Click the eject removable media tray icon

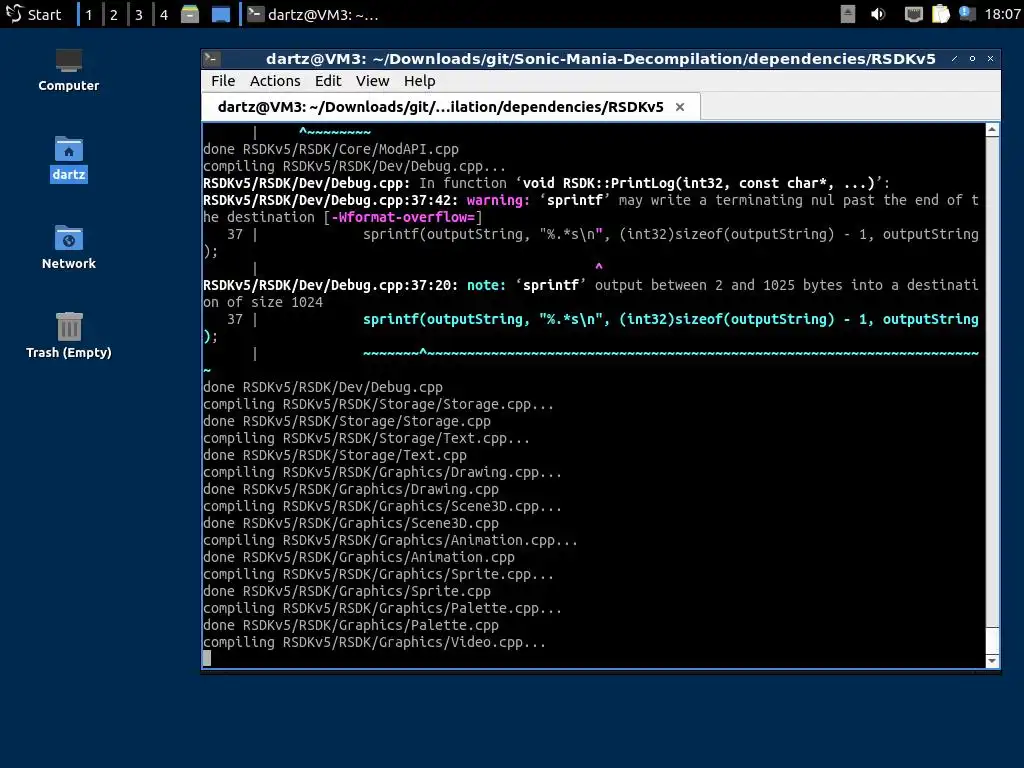(848, 14)
